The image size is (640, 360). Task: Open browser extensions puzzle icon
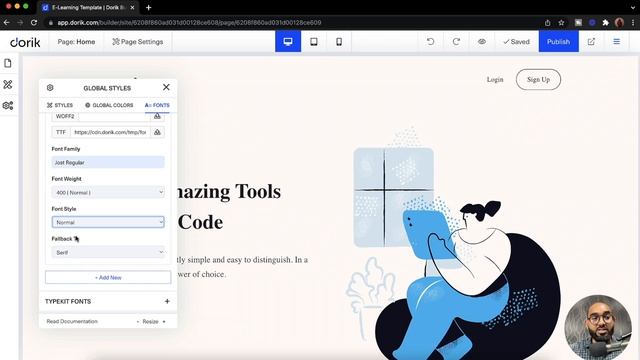coord(605,23)
